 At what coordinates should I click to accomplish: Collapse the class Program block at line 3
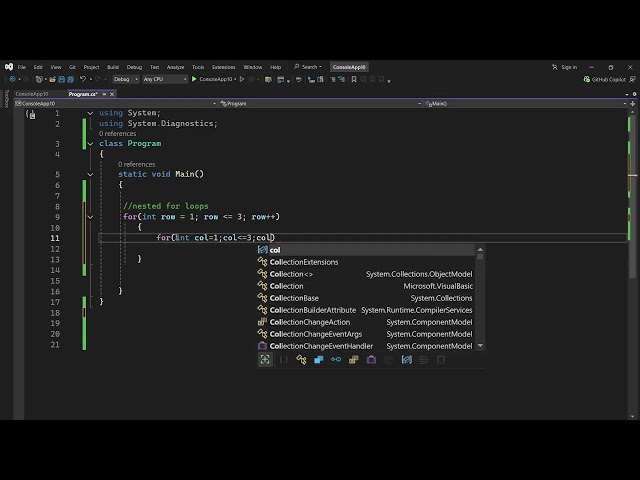(90, 144)
